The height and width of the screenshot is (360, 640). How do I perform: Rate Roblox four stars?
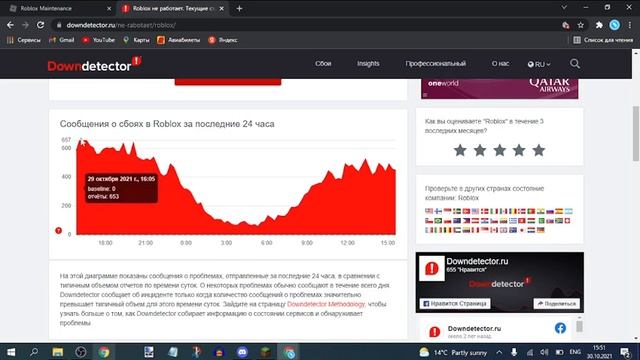(x=519, y=150)
